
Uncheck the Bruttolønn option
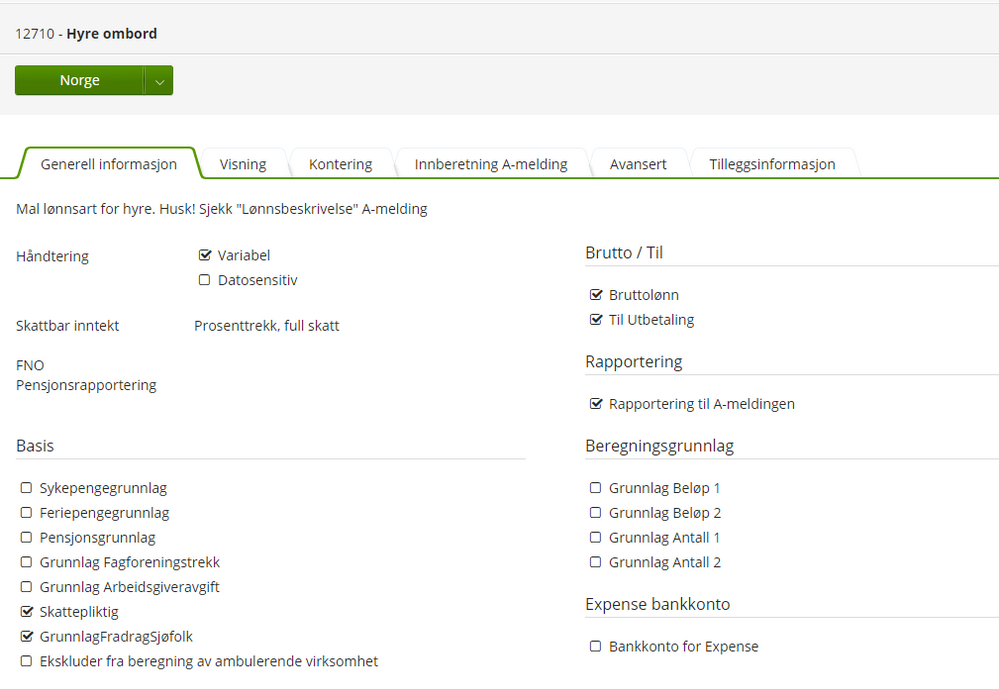(595, 295)
